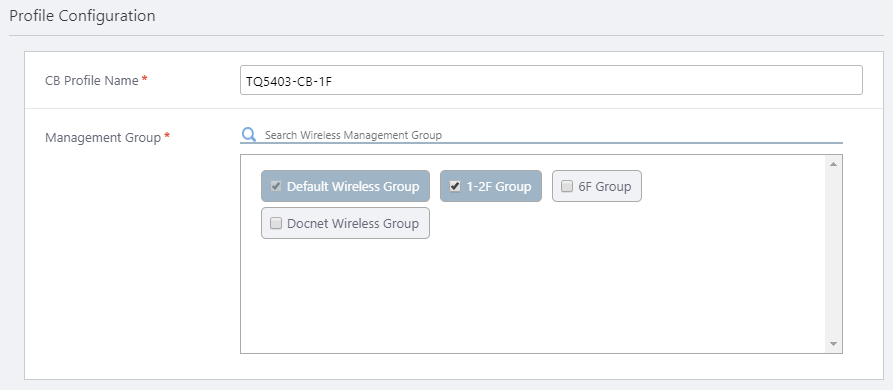Select the Default Wireless Group chip label
Viewport: 893px width, 390px height.
353,187
